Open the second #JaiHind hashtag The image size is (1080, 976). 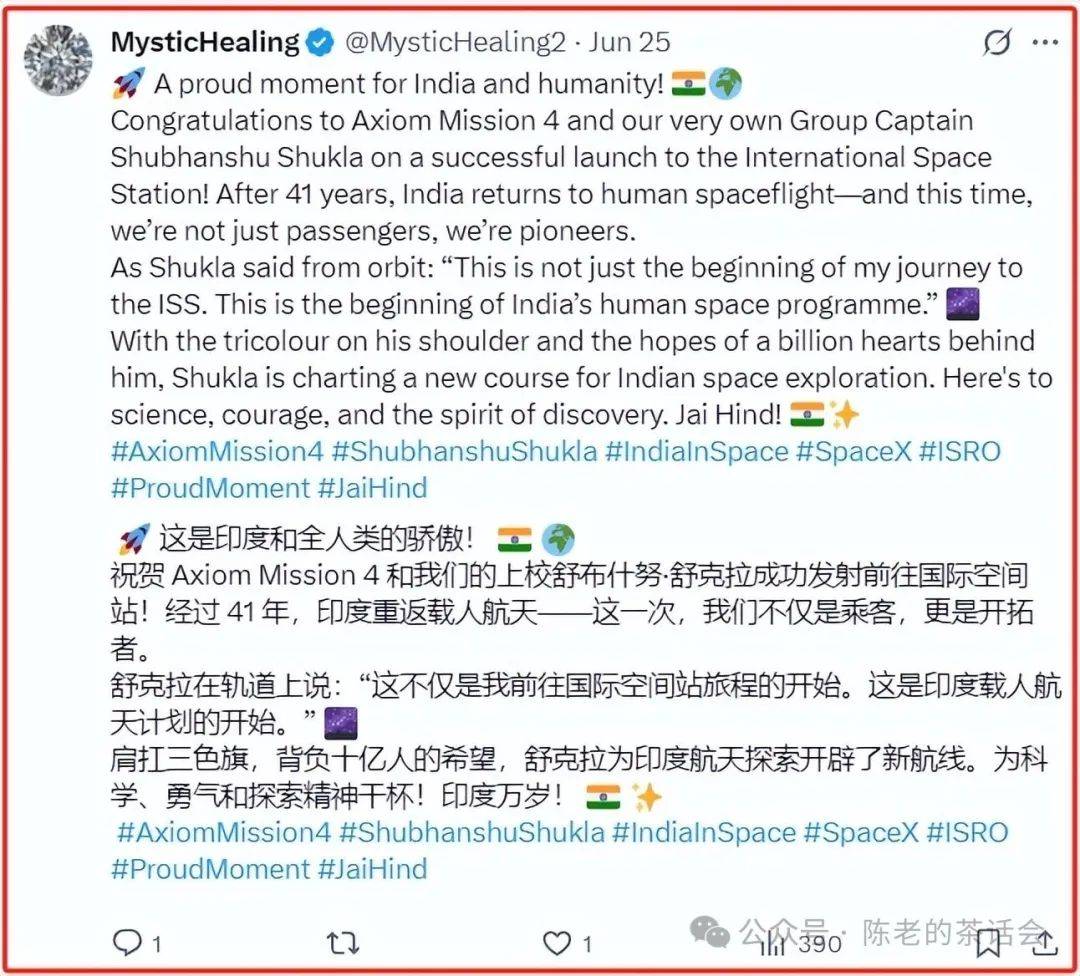coord(373,869)
